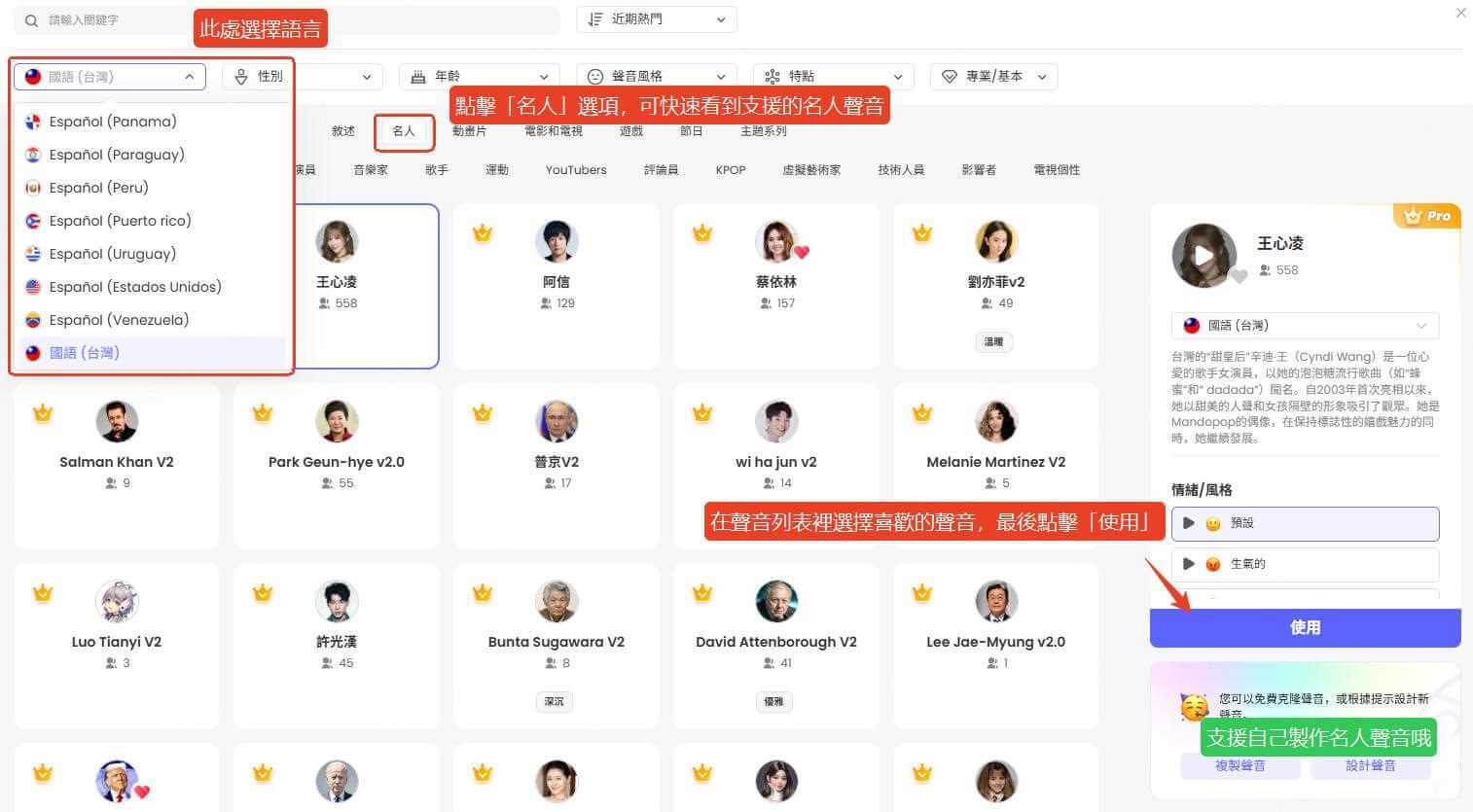
Task: Select the wi ha jun v2 avatar
Action: point(776,422)
